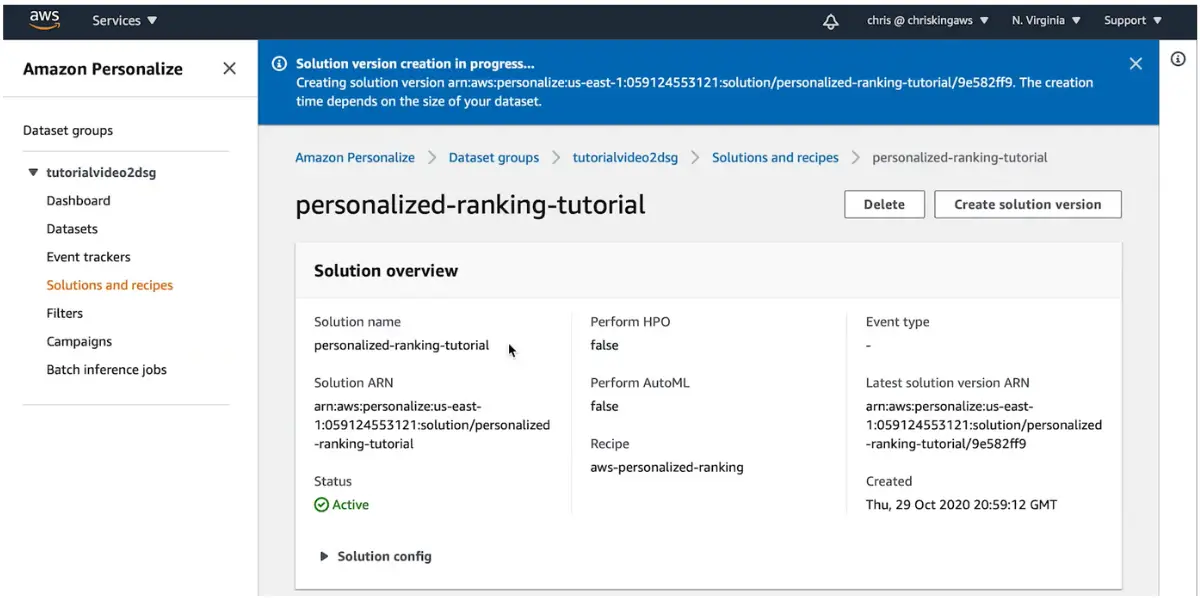Viewport: 1200px width, 600px height.
Task: Click the Solution overview heading
Action: click(x=386, y=271)
